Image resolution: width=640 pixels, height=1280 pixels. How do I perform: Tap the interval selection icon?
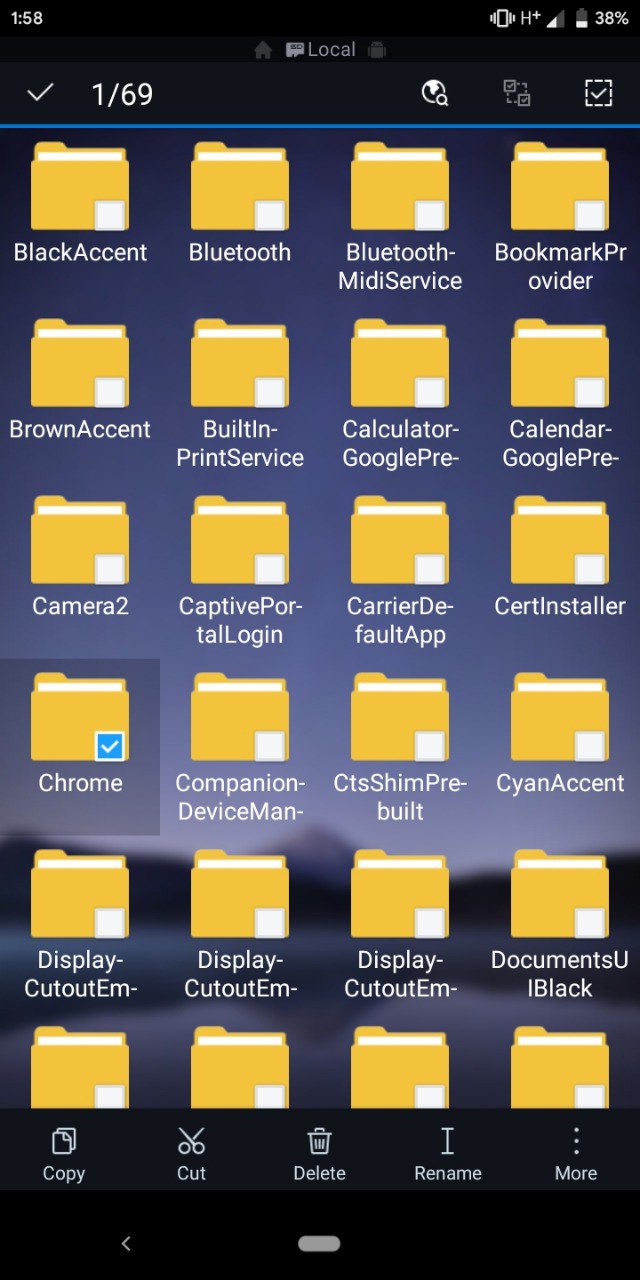pyautogui.click(x=516, y=93)
